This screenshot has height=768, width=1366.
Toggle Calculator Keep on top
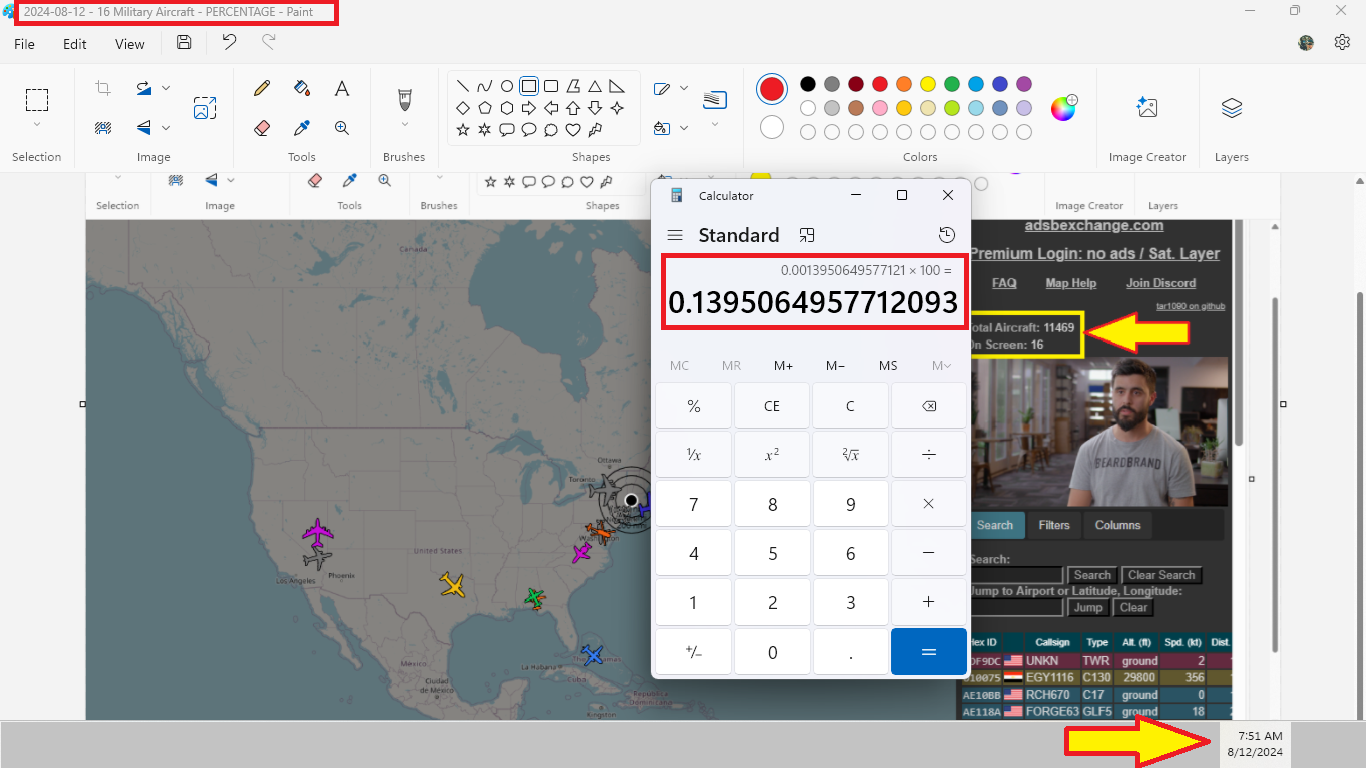807,235
